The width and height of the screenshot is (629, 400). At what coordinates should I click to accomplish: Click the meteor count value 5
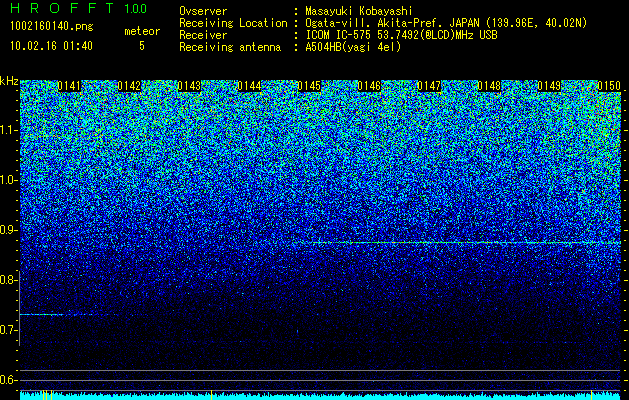point(142,46)
